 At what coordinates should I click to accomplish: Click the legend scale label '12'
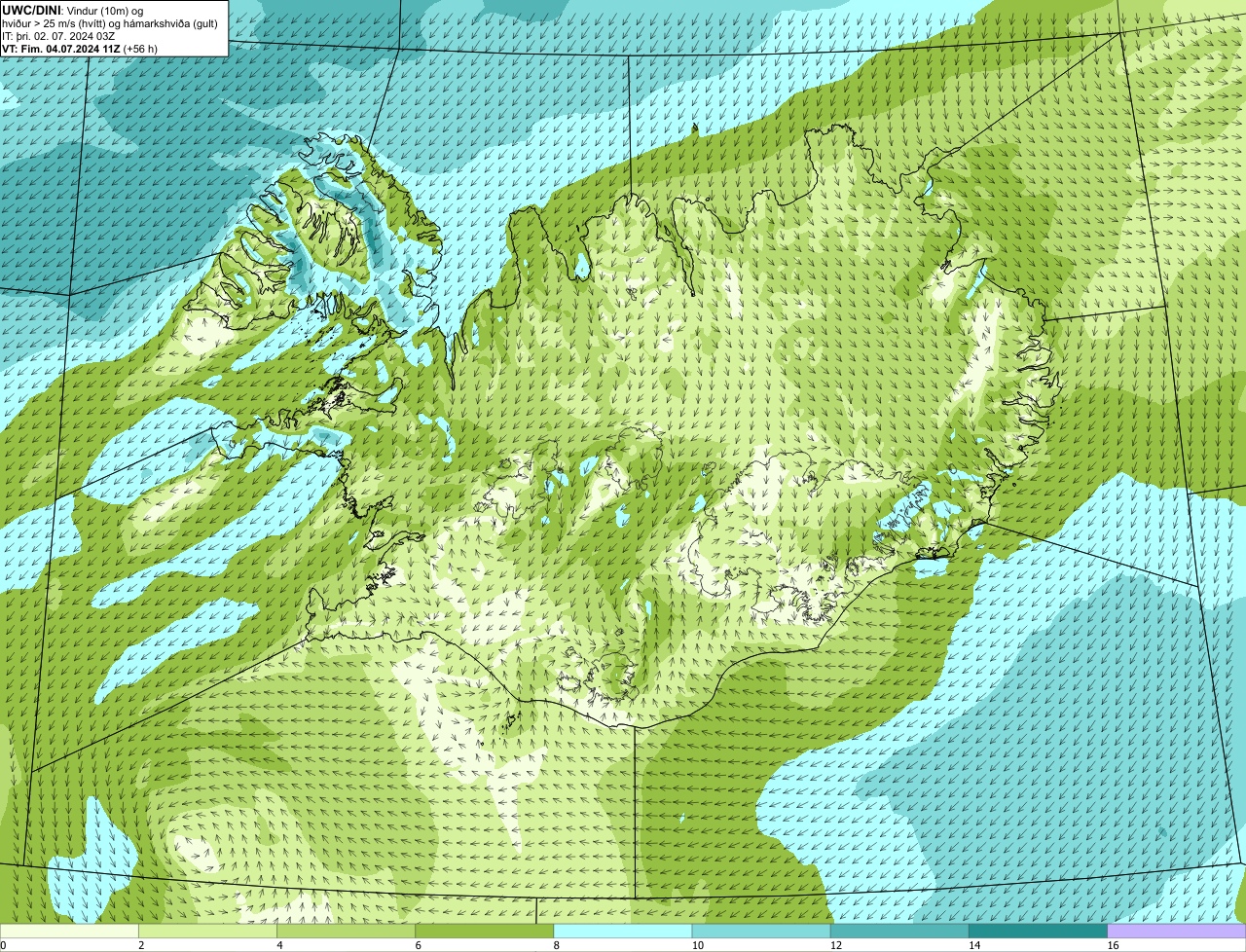point(836,945)
